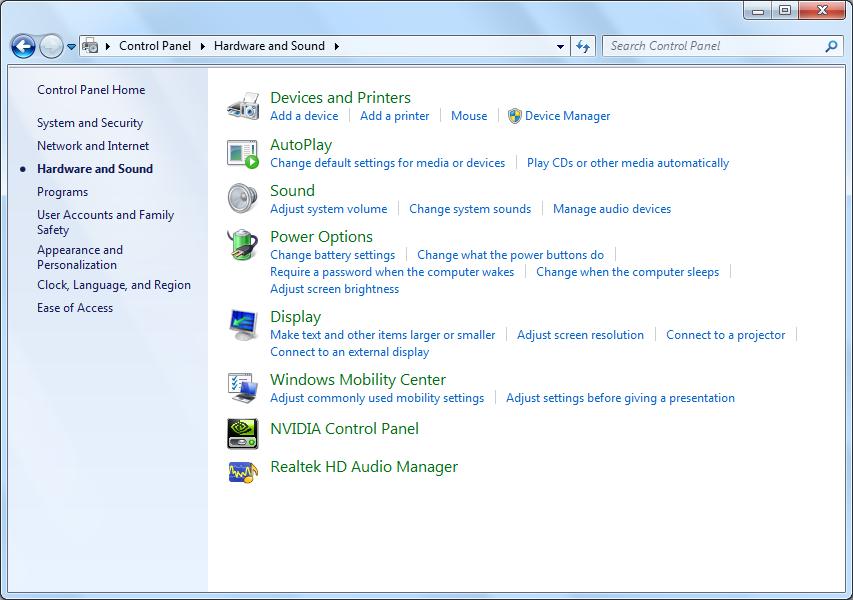
Task: Open Clock, Language, and Region
Action: tap(114, 285)
